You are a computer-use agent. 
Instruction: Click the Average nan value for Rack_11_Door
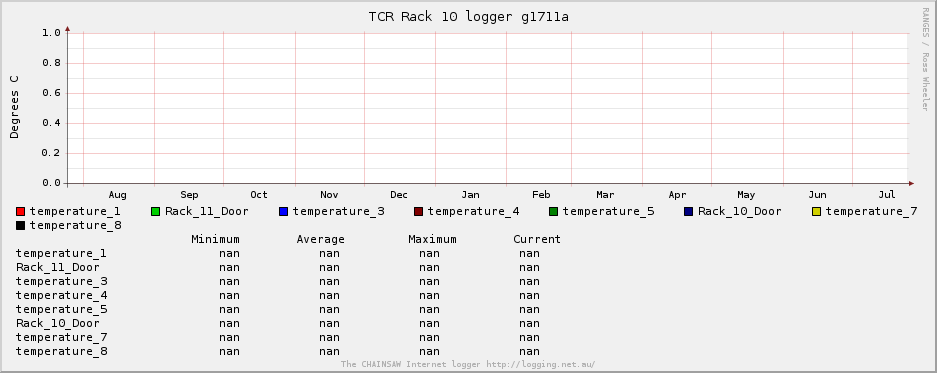click(329, 267)
